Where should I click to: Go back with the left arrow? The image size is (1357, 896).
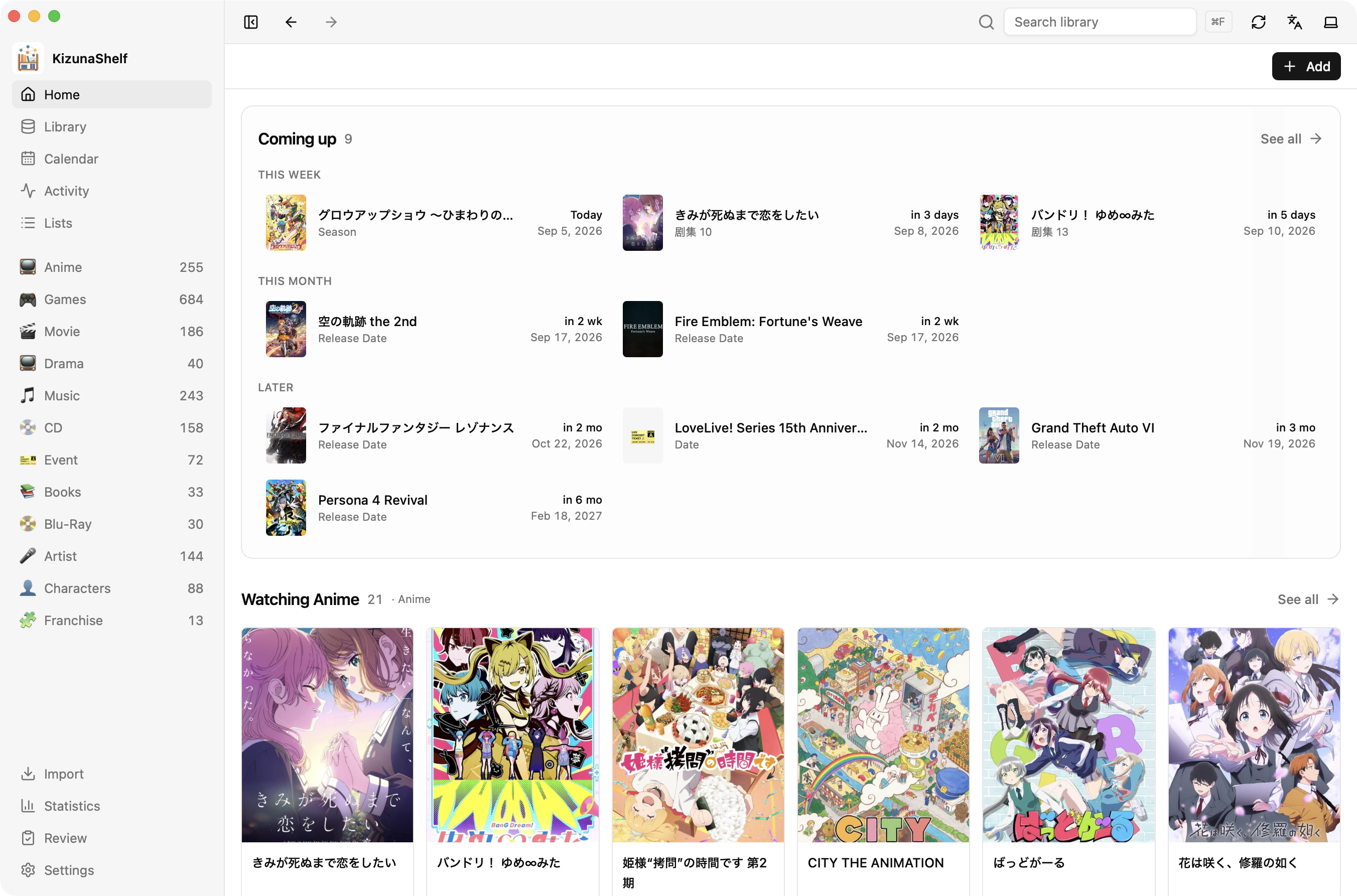coord(291,22)
